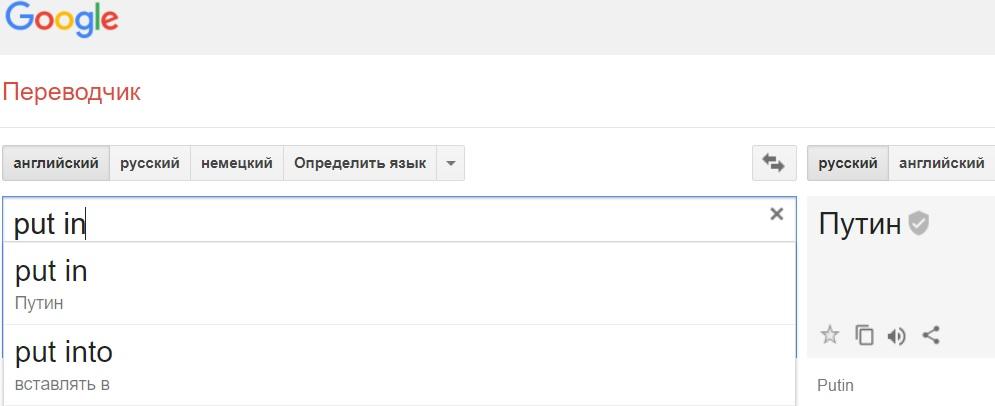Screen dimensions: 995x406
Task: Share the translation using share icon
Action: coord(931,335)
